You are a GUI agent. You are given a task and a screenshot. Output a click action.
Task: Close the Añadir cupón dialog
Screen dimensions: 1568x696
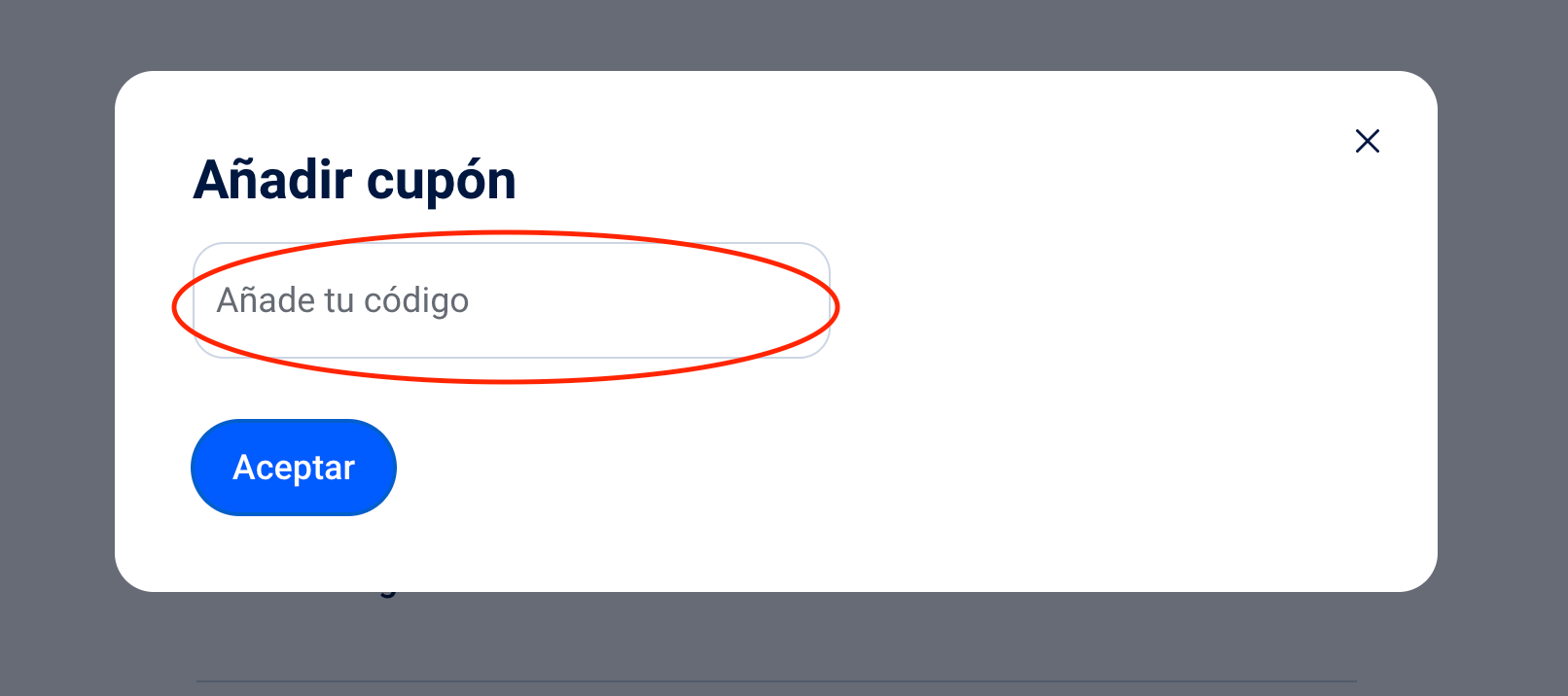pyautogui.click(x=1367, y=141)
